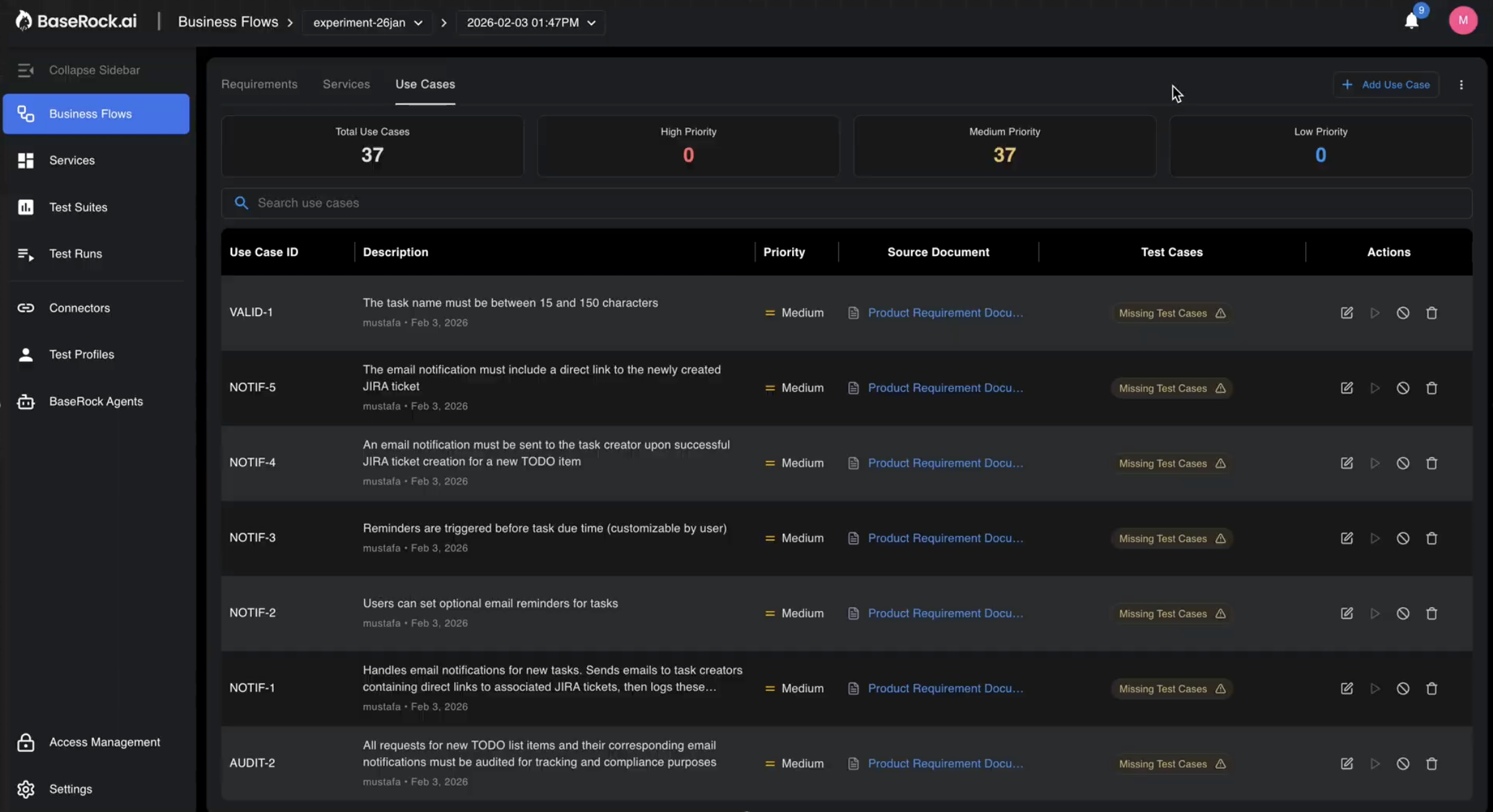Open the three-dot more options menu
The image size is (1493, 812).
pos(1461,85)
